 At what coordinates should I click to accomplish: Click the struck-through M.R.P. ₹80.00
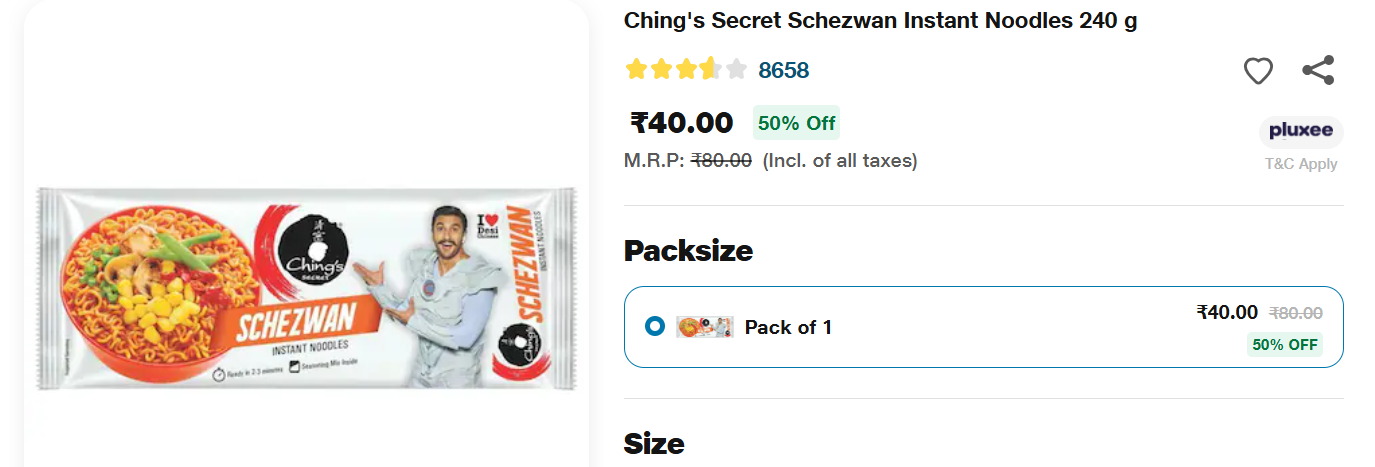click(x=721, y=160)
